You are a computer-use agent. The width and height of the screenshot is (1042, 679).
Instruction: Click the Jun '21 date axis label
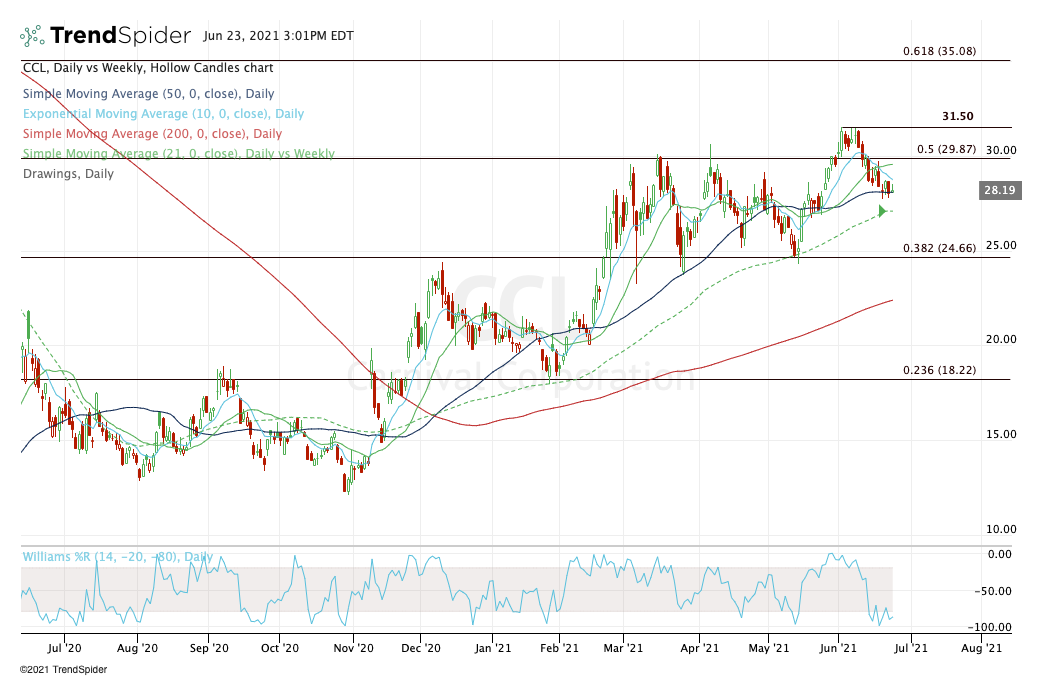[838, 648]
